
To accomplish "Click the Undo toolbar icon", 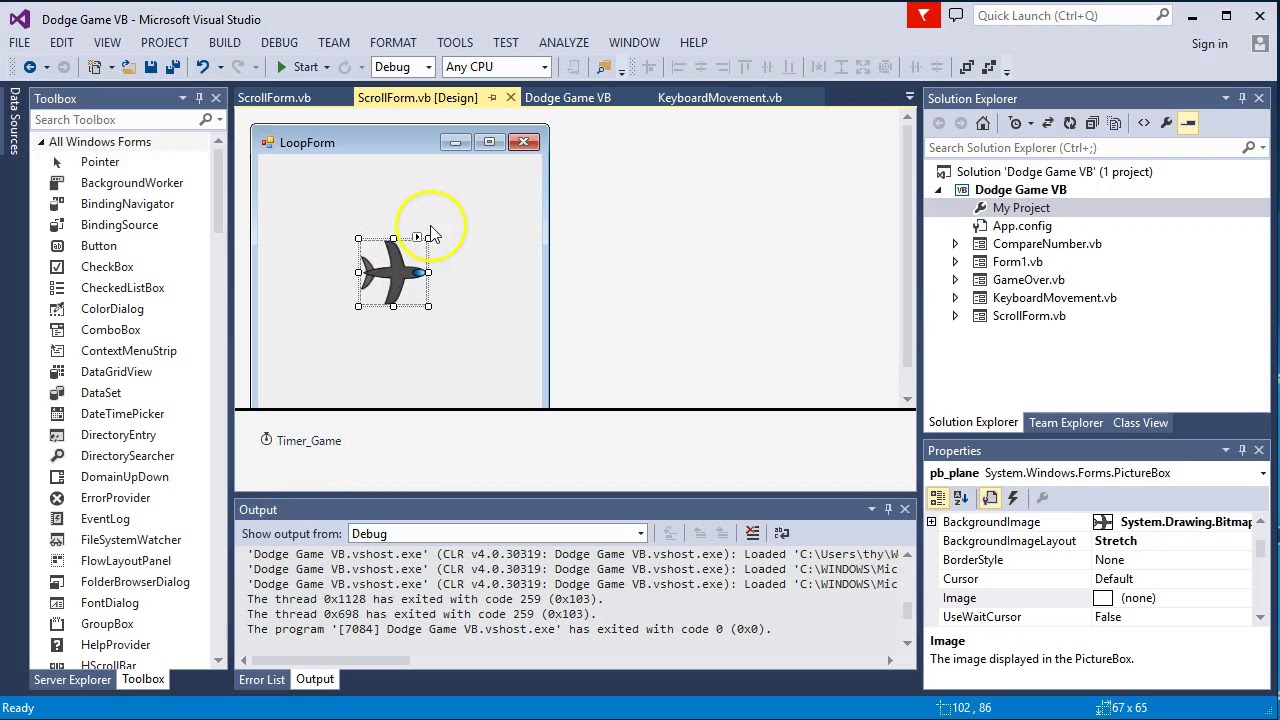I will point(202,67).
